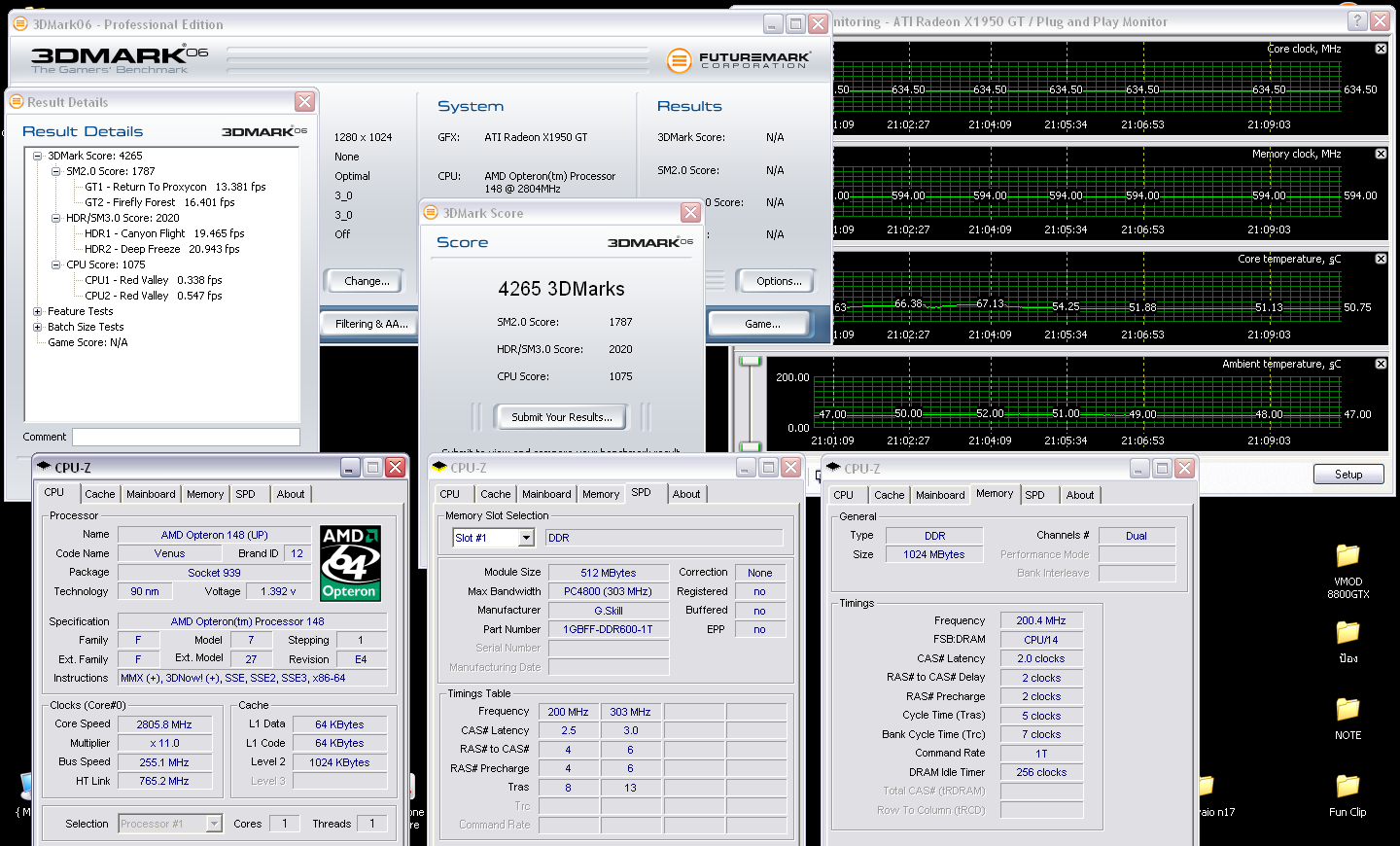Image resolution: width=1400 pixels, height=846 pixels.
Task: Click the Futuremark Corporation logo
Action: 739,60
